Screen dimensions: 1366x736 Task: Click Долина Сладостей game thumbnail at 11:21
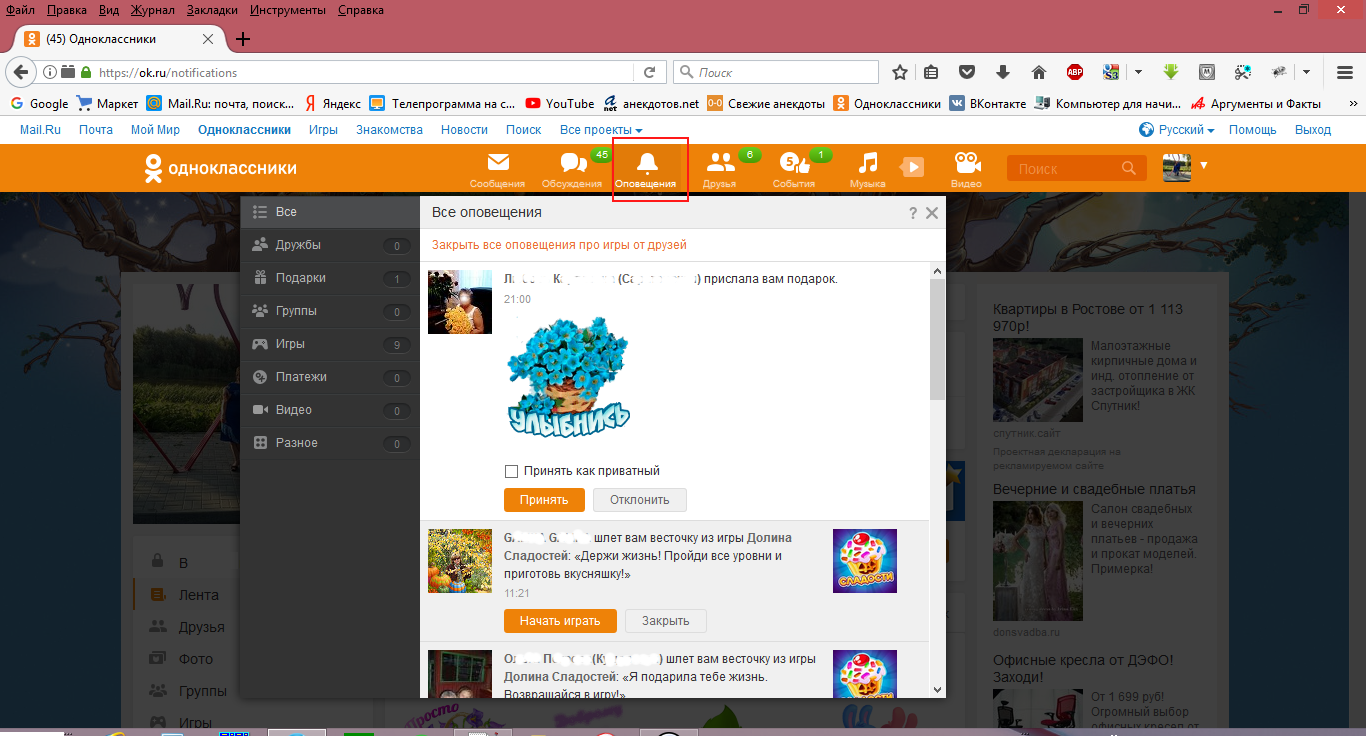pyautogui.click(x=865, y=561)
